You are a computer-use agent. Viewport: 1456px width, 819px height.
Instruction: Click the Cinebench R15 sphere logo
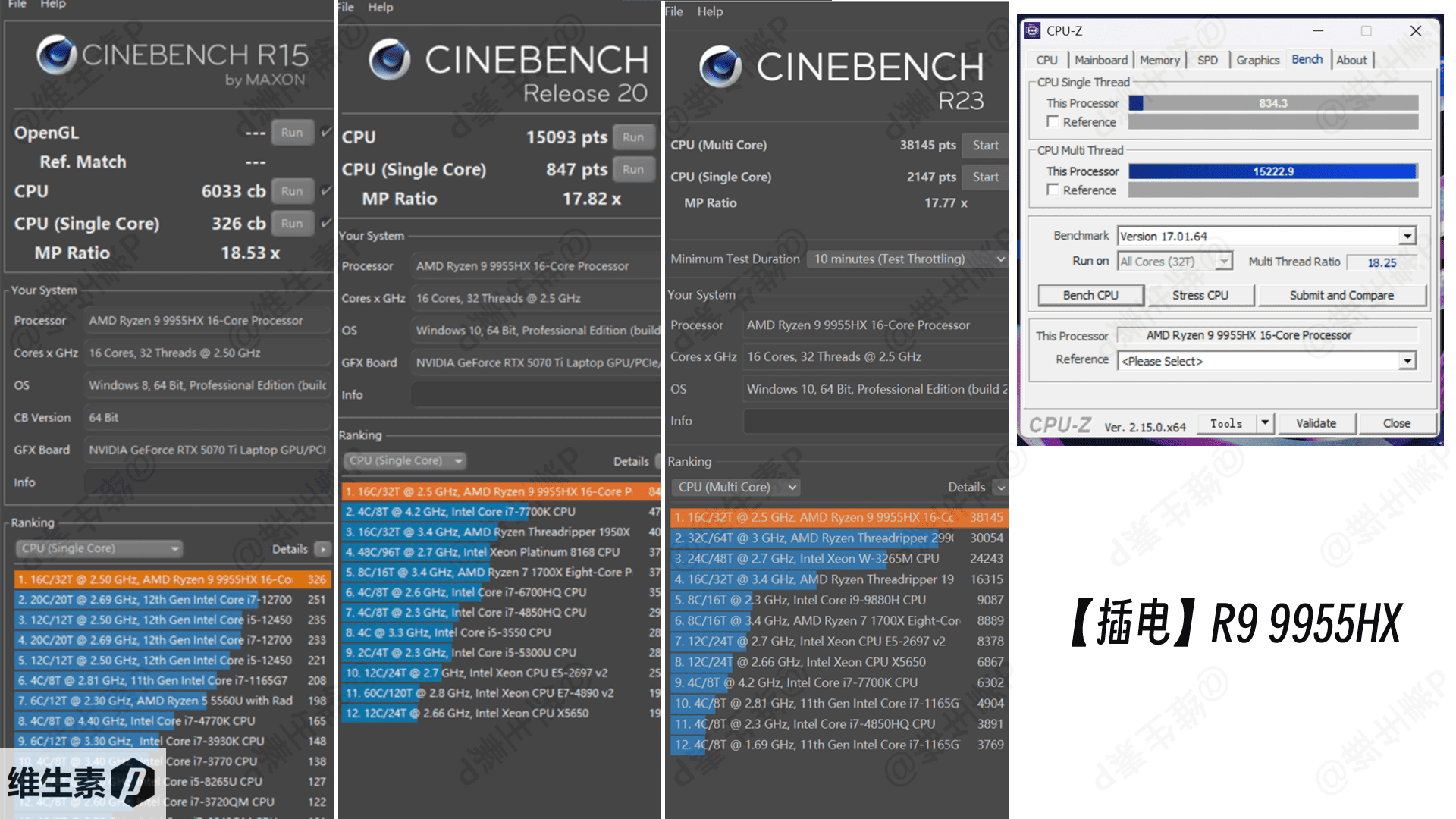pos(57,55)
